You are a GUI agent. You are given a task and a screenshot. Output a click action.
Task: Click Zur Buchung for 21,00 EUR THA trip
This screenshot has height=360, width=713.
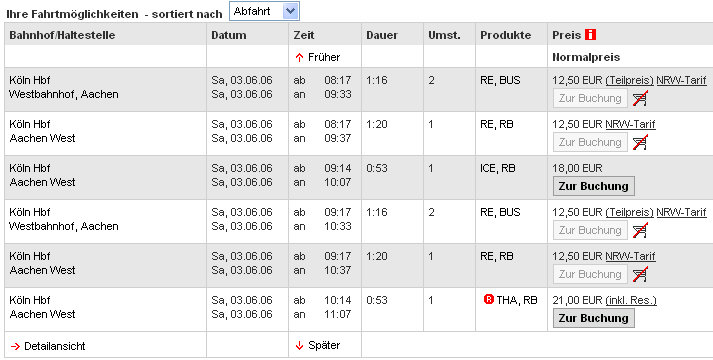593,318
